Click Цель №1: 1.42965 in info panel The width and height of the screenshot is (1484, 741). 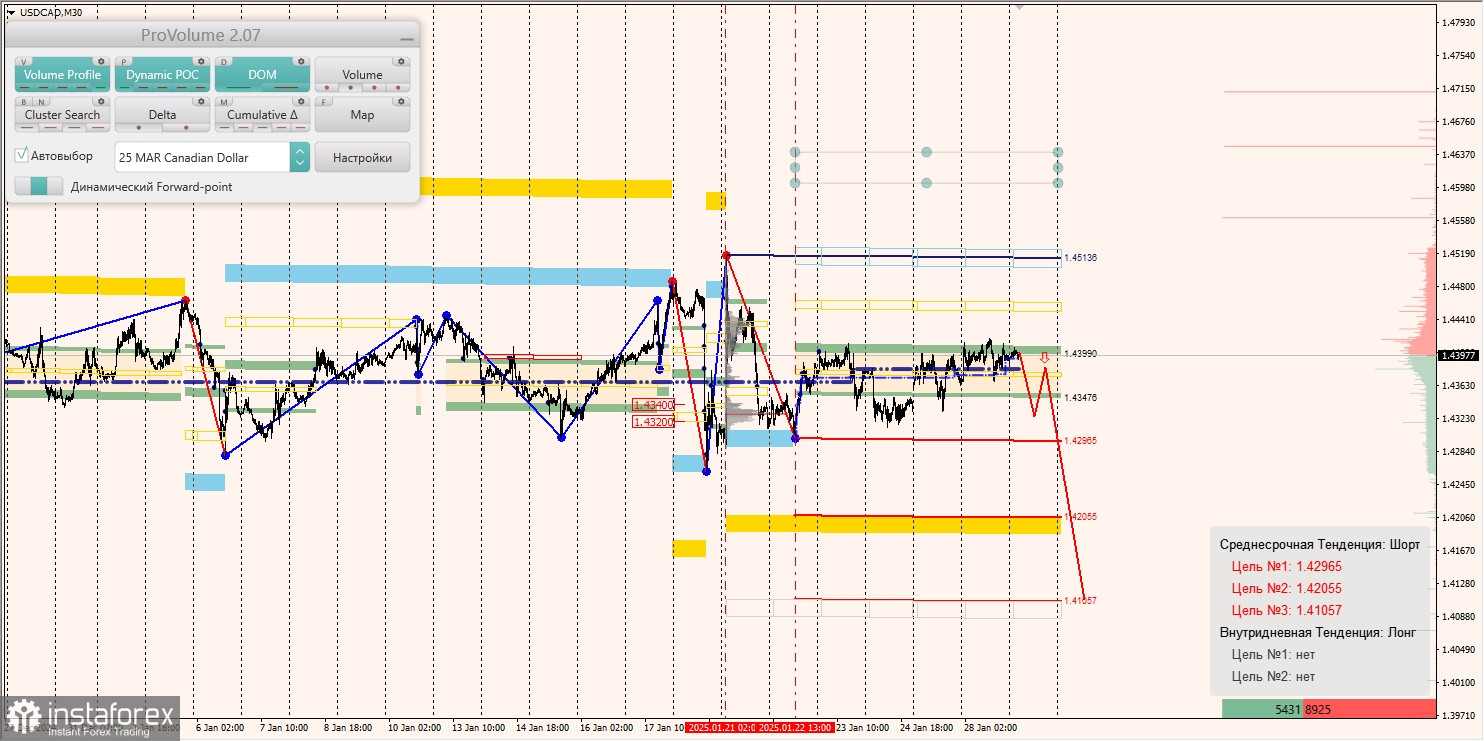1286,566
